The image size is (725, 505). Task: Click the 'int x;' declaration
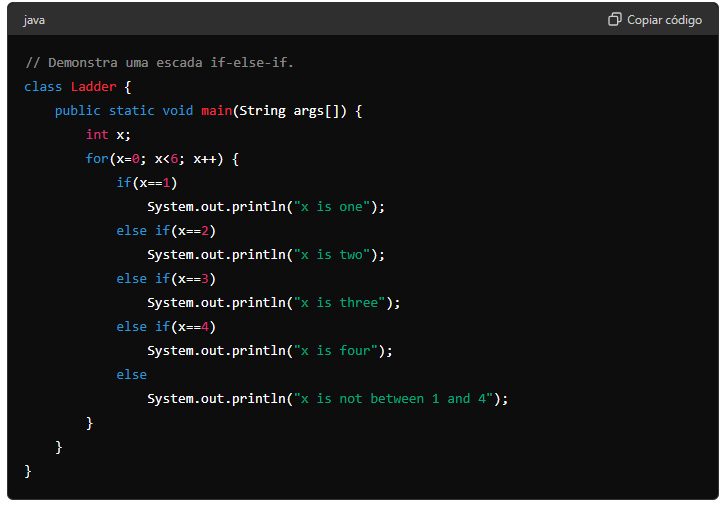point(108,135)
